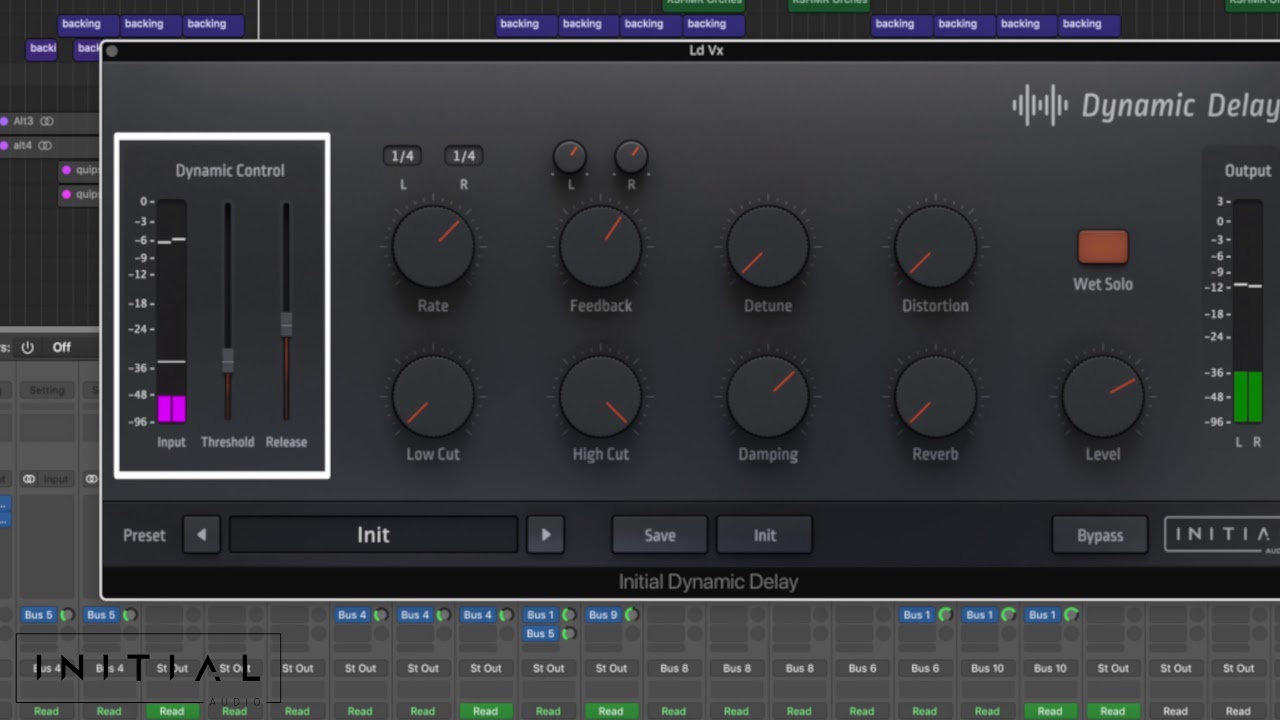Image resolution: width=1280 pixels, height=720 pixels.
Task: Open the Bus 5 send slot beneath Bus 1
Action: pos(541,634)
